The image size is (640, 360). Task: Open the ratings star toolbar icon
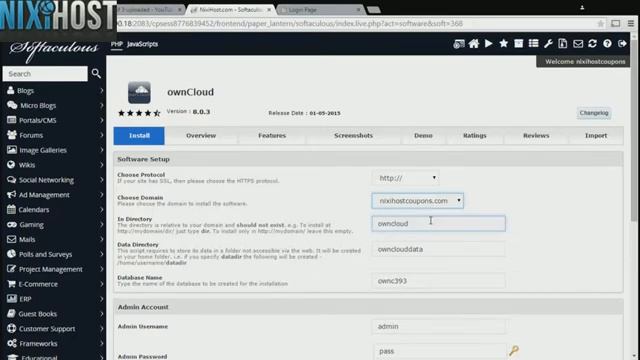point(504,44)
